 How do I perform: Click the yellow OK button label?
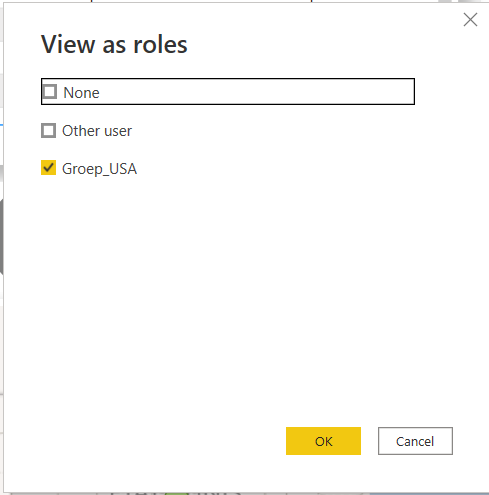(x=323, y=441)
